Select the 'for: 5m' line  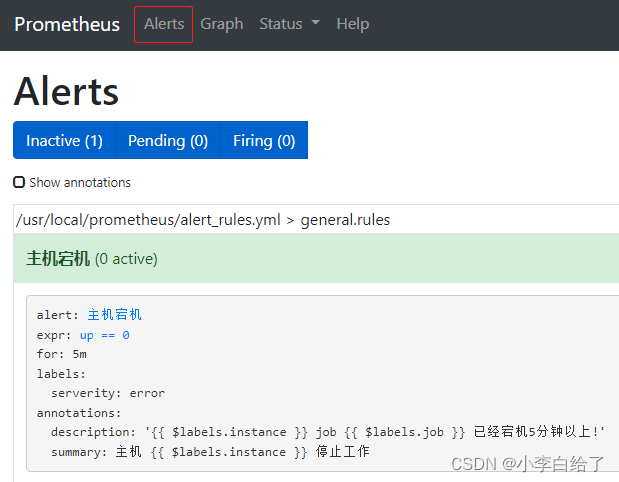pos(62,354)
